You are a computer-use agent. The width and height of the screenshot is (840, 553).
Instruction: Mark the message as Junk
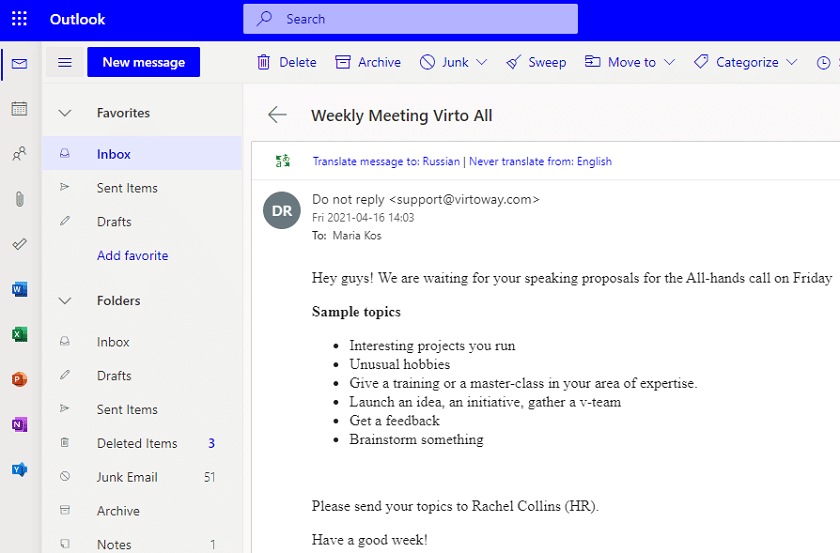coord(445,62)
